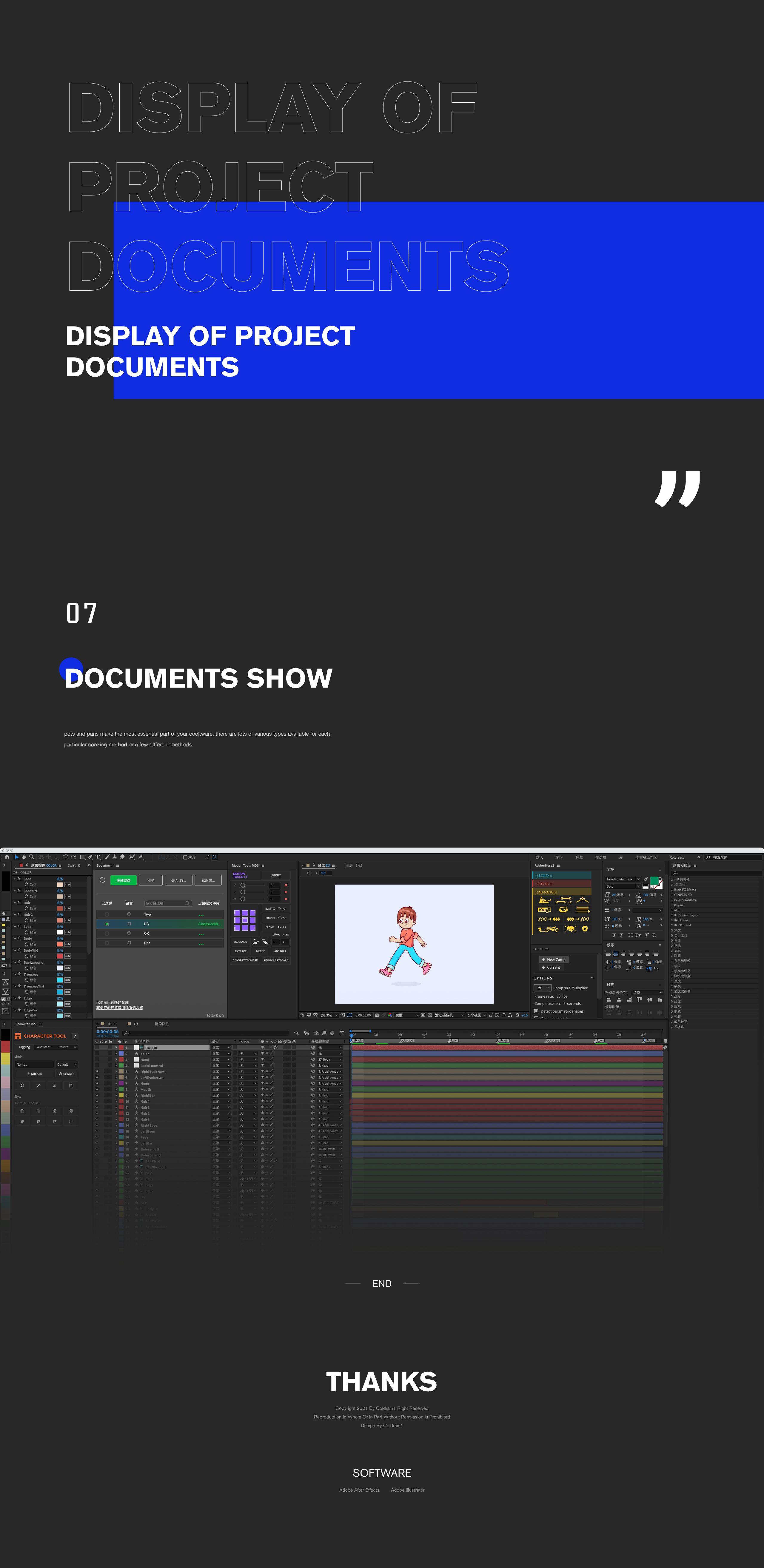Screen dimensions: 764x1568
Task: Select the Two composition radio button
Action: (x=107, y=914)
